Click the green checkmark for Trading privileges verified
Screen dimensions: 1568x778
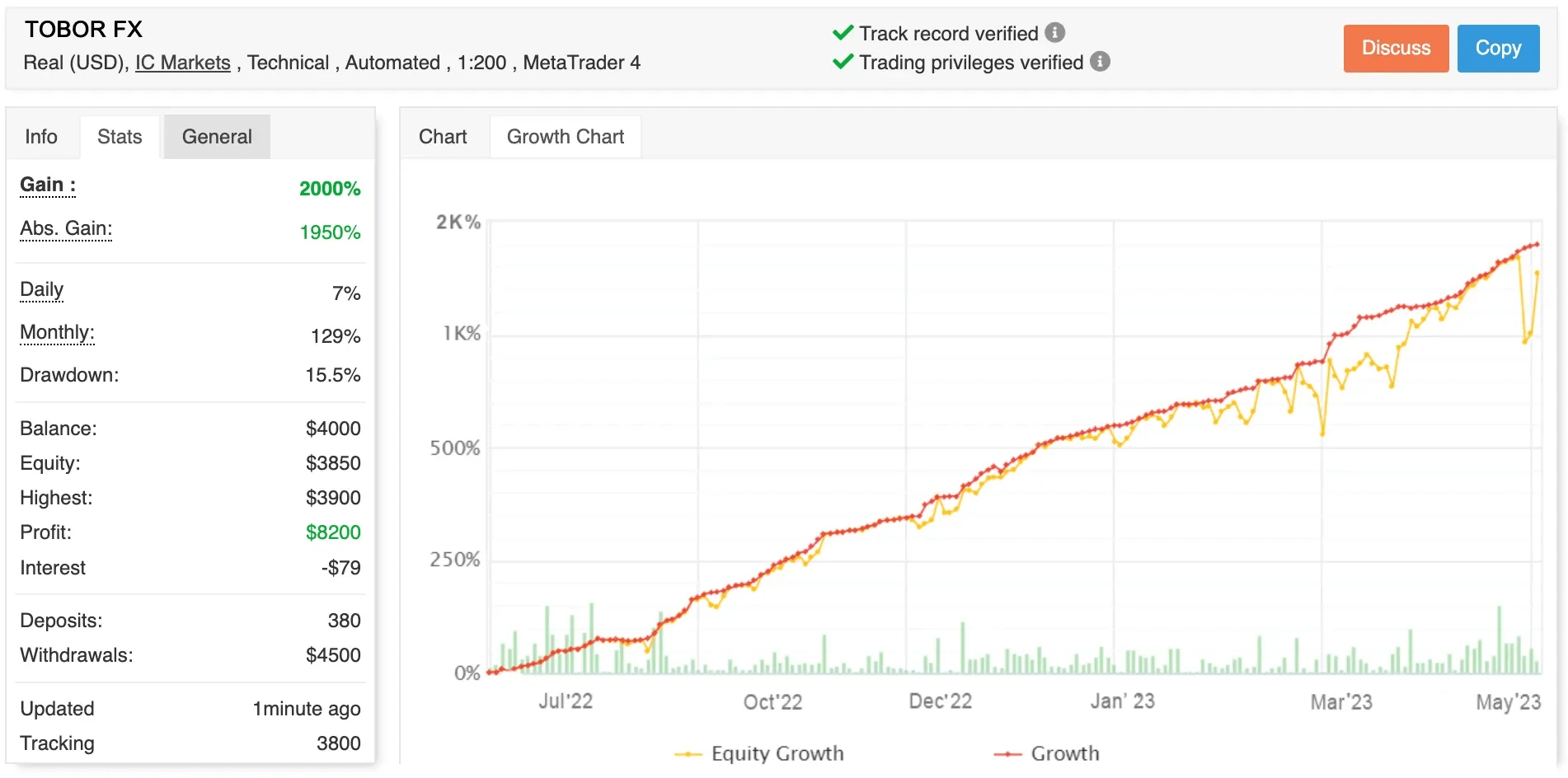point(842,62)
